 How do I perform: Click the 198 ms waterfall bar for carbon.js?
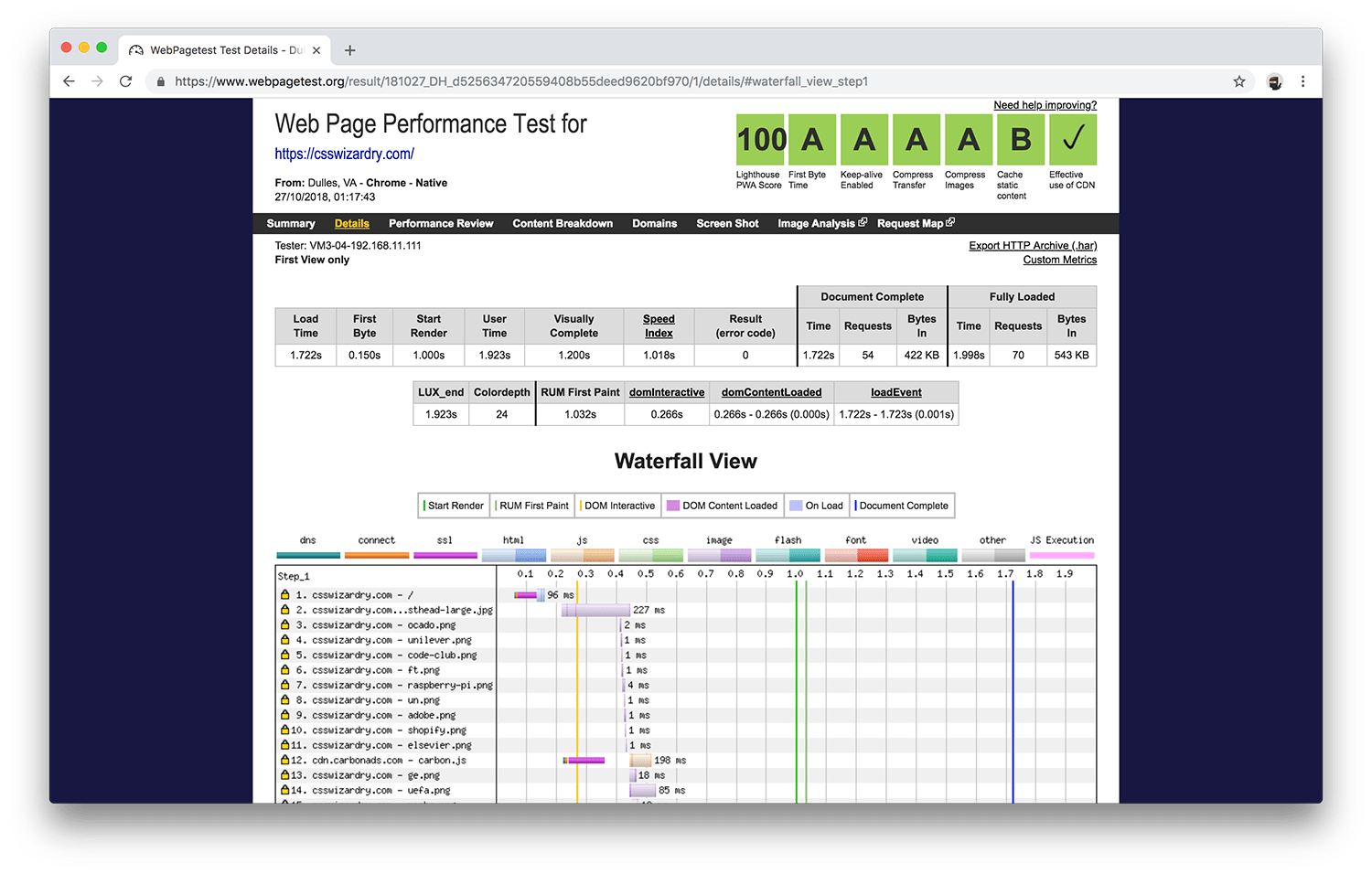pos(640,760)
